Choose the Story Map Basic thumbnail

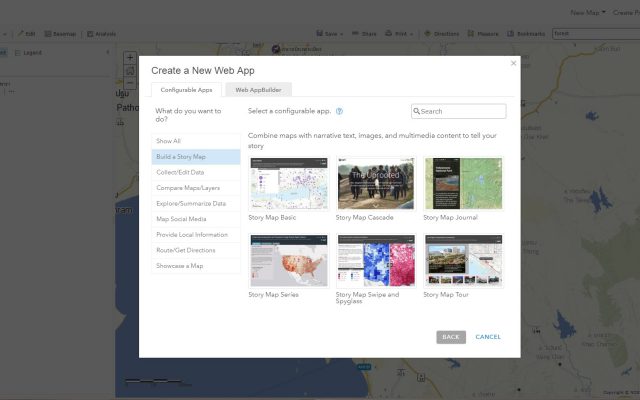pyautogui.click(x=289, y=184)
